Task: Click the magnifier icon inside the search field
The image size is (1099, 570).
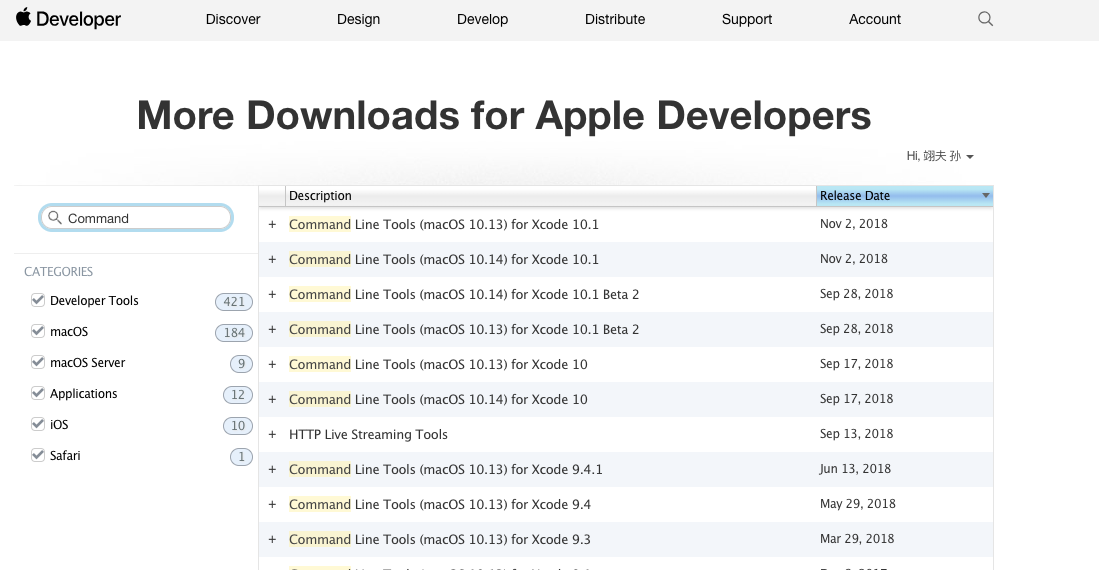Action: coord(54,218)
